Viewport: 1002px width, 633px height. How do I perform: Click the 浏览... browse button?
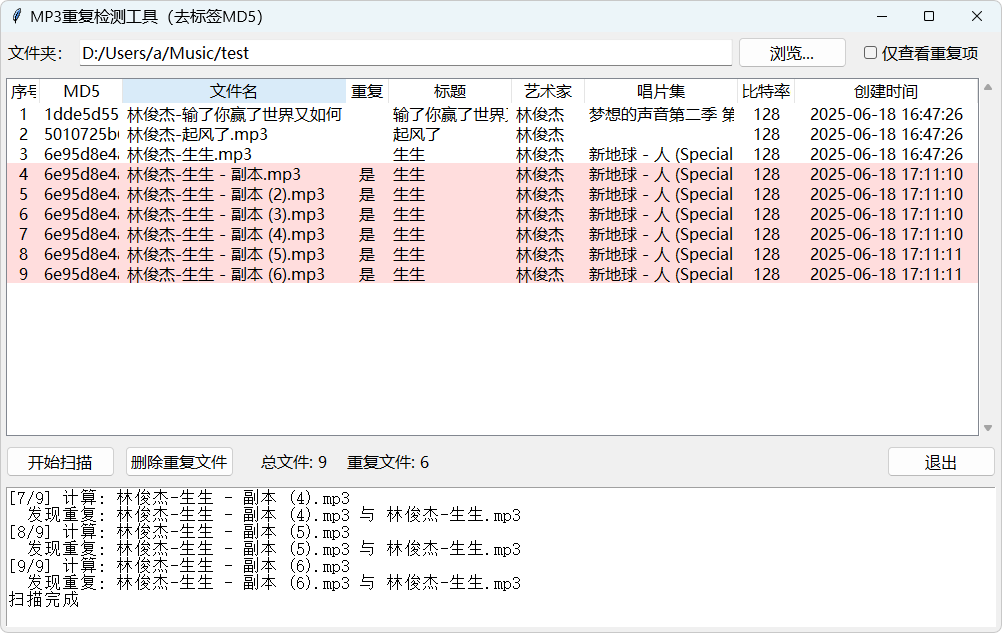792,53
